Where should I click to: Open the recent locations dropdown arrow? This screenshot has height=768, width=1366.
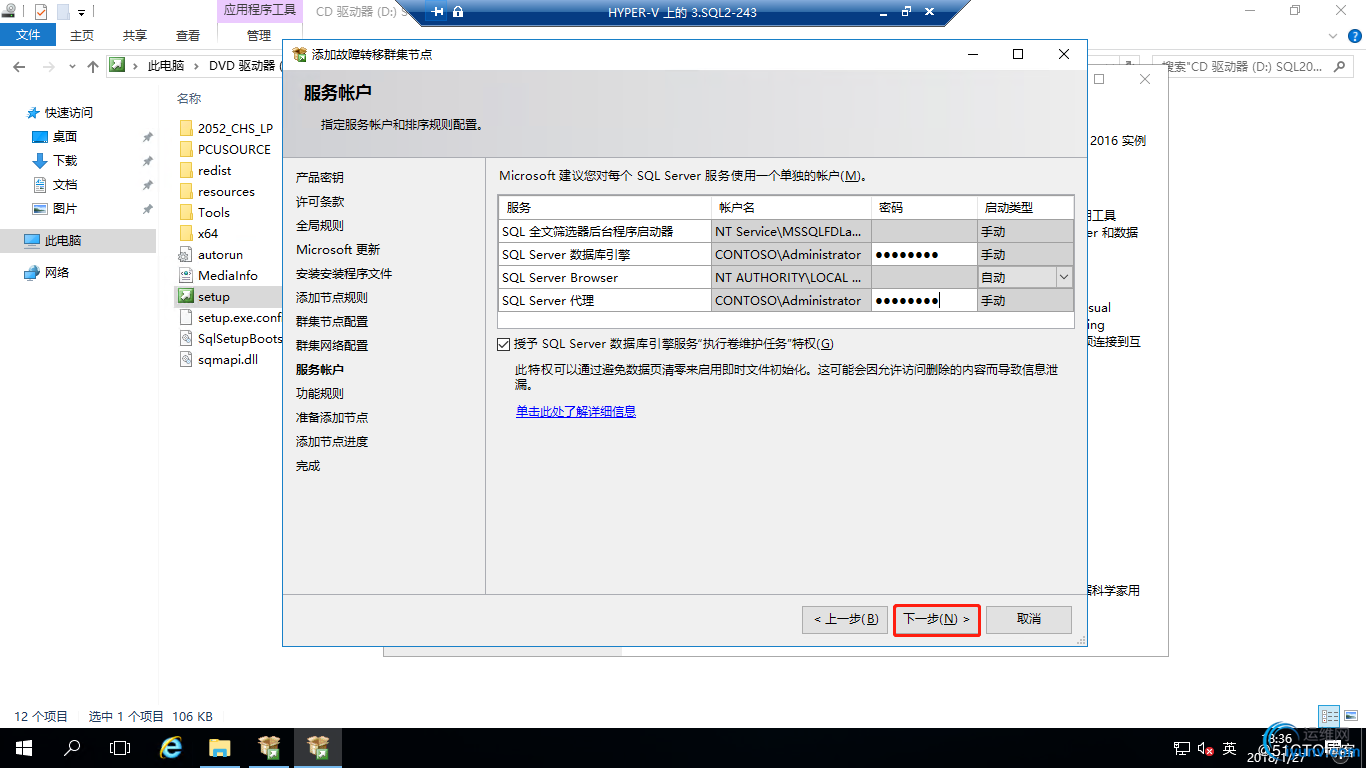coord(72,66)
